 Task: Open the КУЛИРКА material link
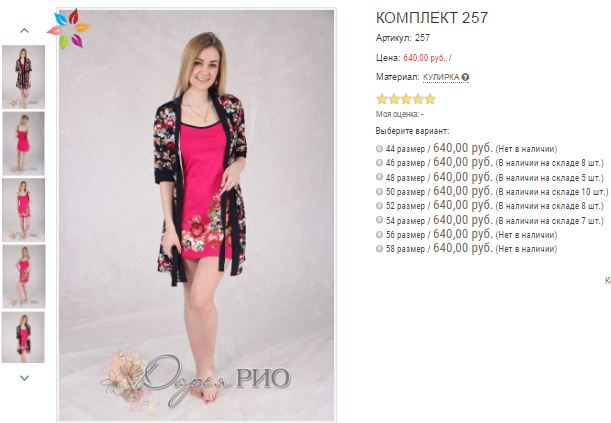point(441,78)
